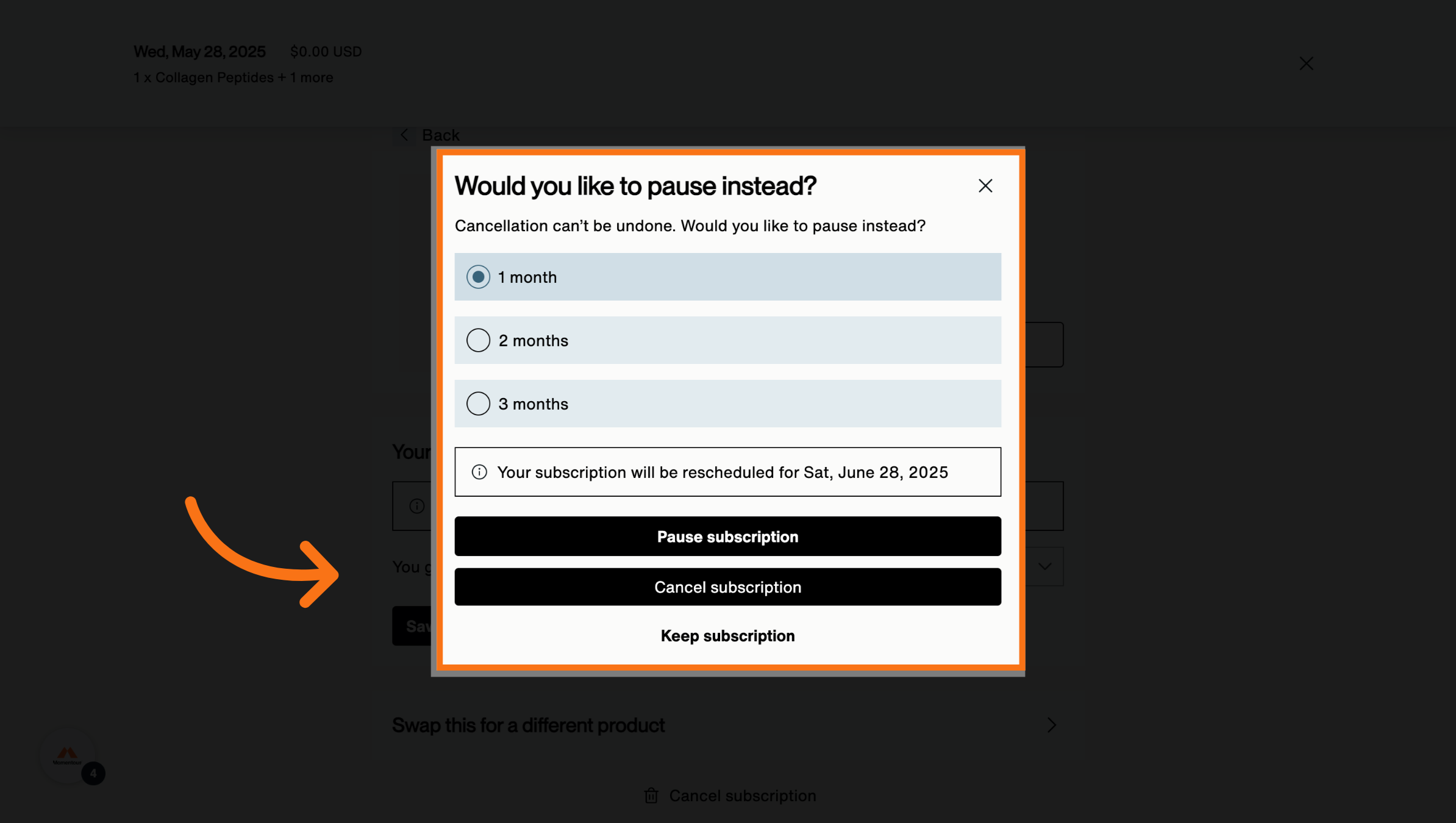Click the trash icon beside Cancel subscription

651,796
